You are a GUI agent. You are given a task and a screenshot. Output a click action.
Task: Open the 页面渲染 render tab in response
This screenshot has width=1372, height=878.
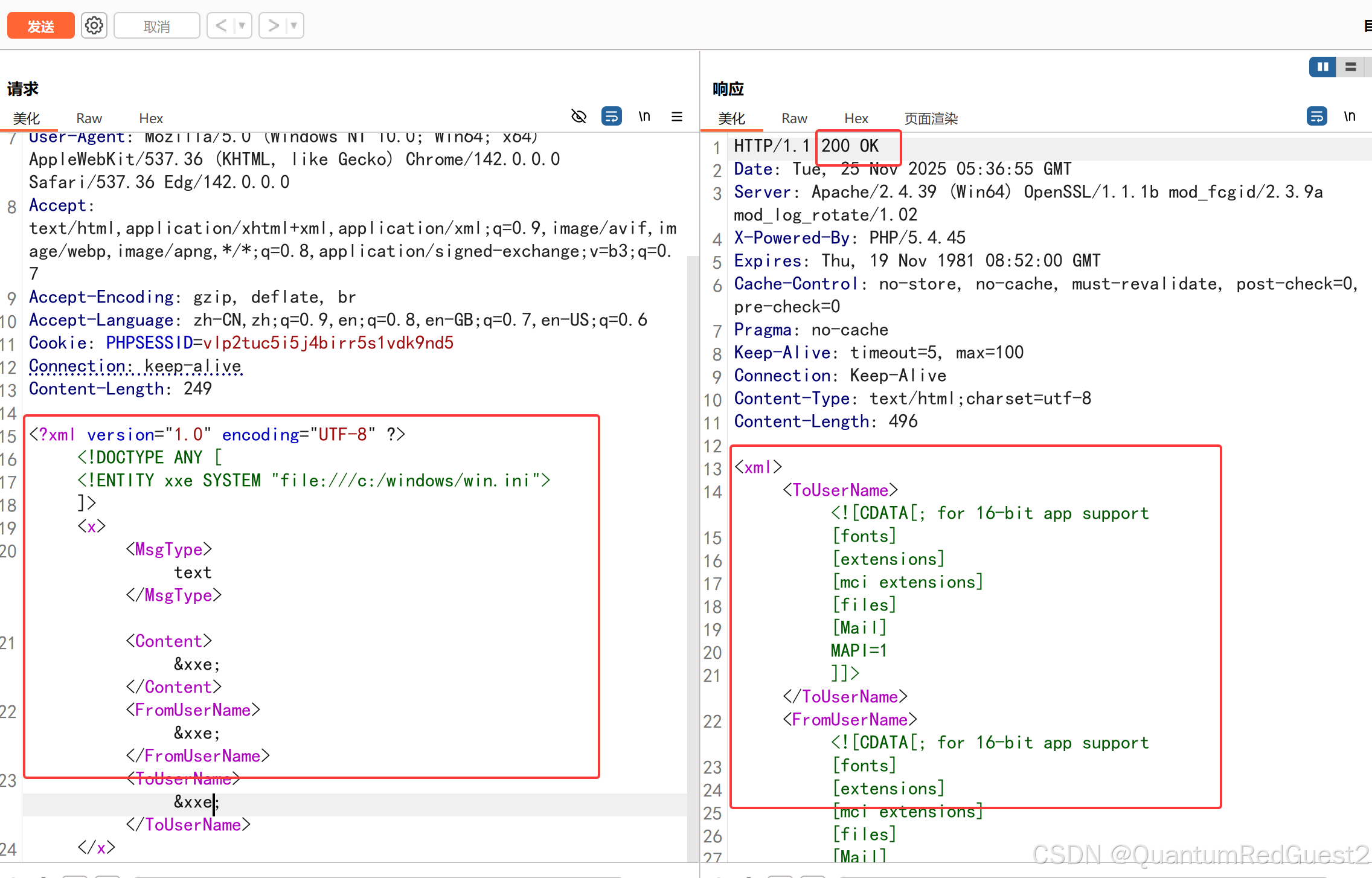[x=931, y=118]
